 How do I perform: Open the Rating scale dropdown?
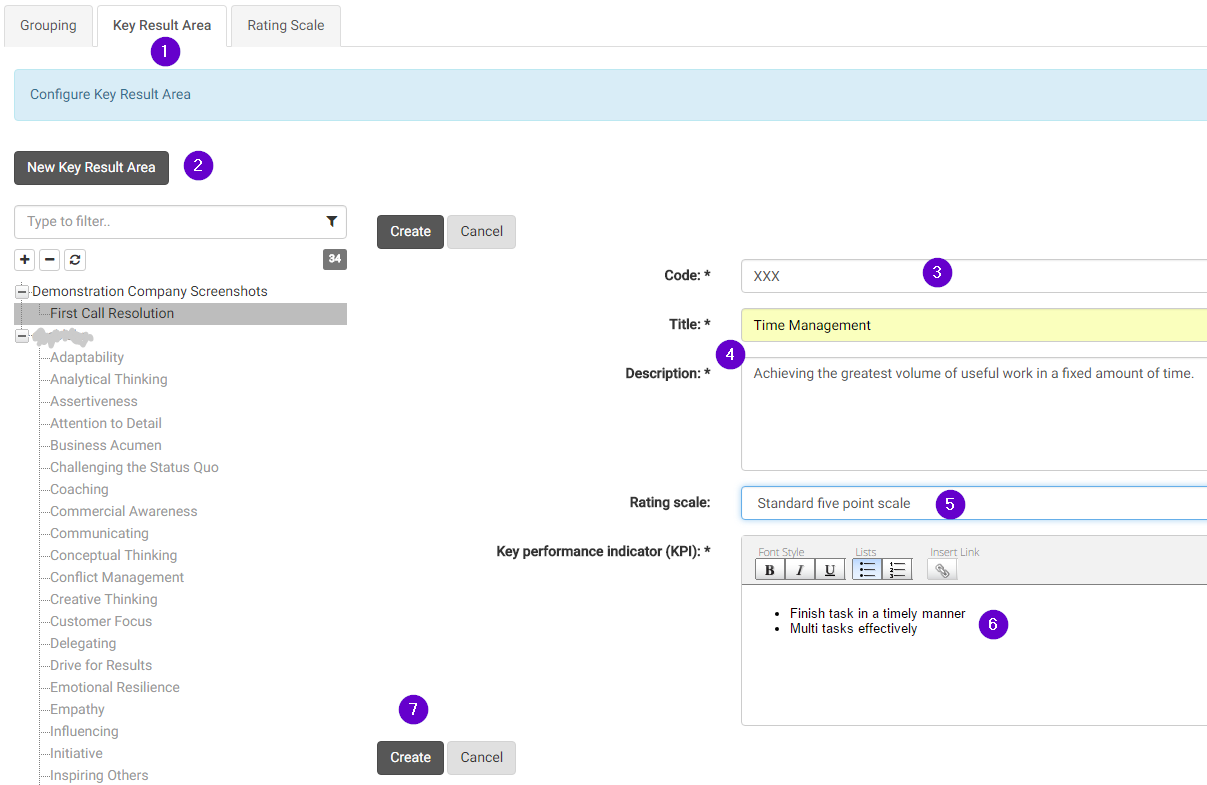click(974, 503)
